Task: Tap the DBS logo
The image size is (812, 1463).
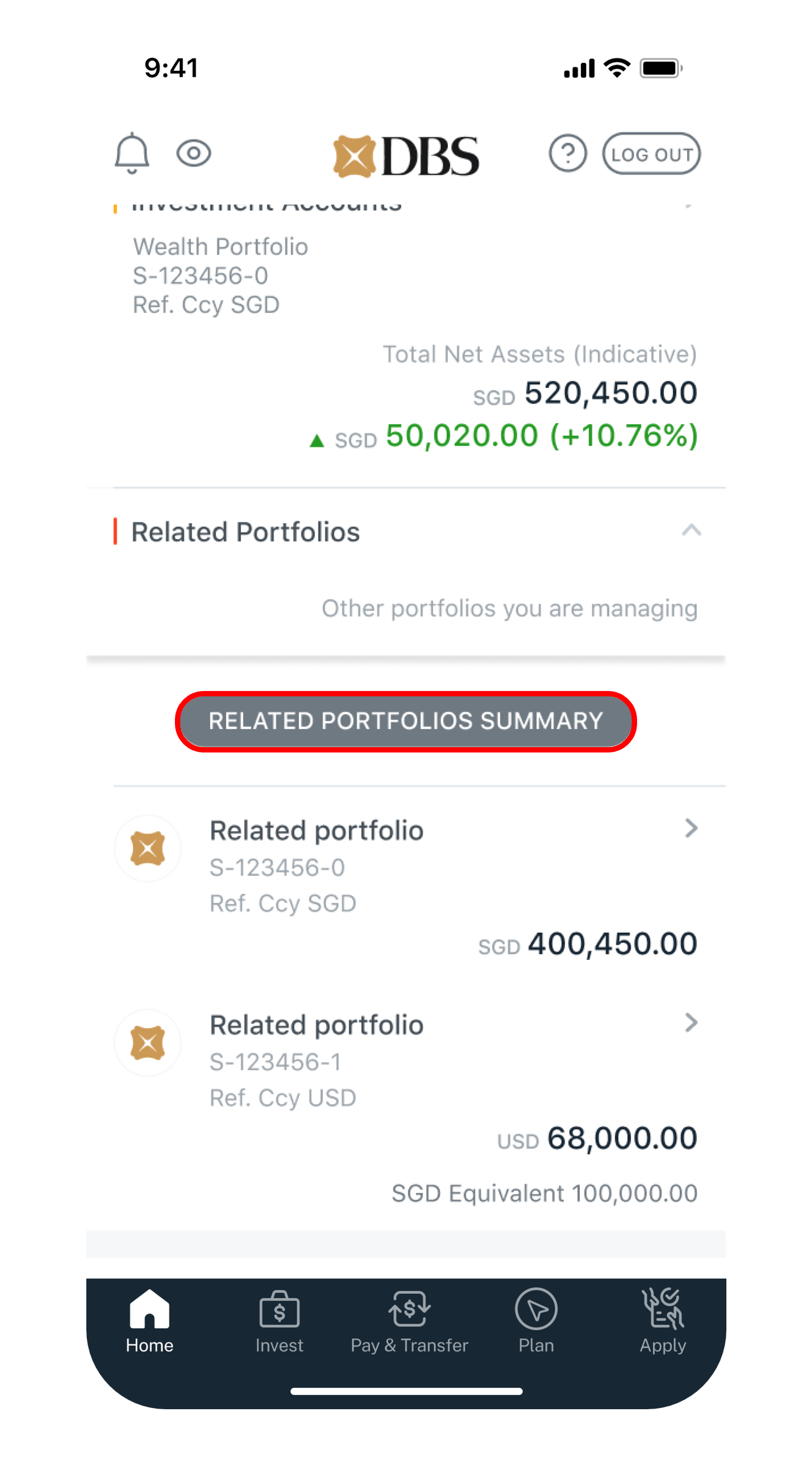Action: tap(406, 156)
